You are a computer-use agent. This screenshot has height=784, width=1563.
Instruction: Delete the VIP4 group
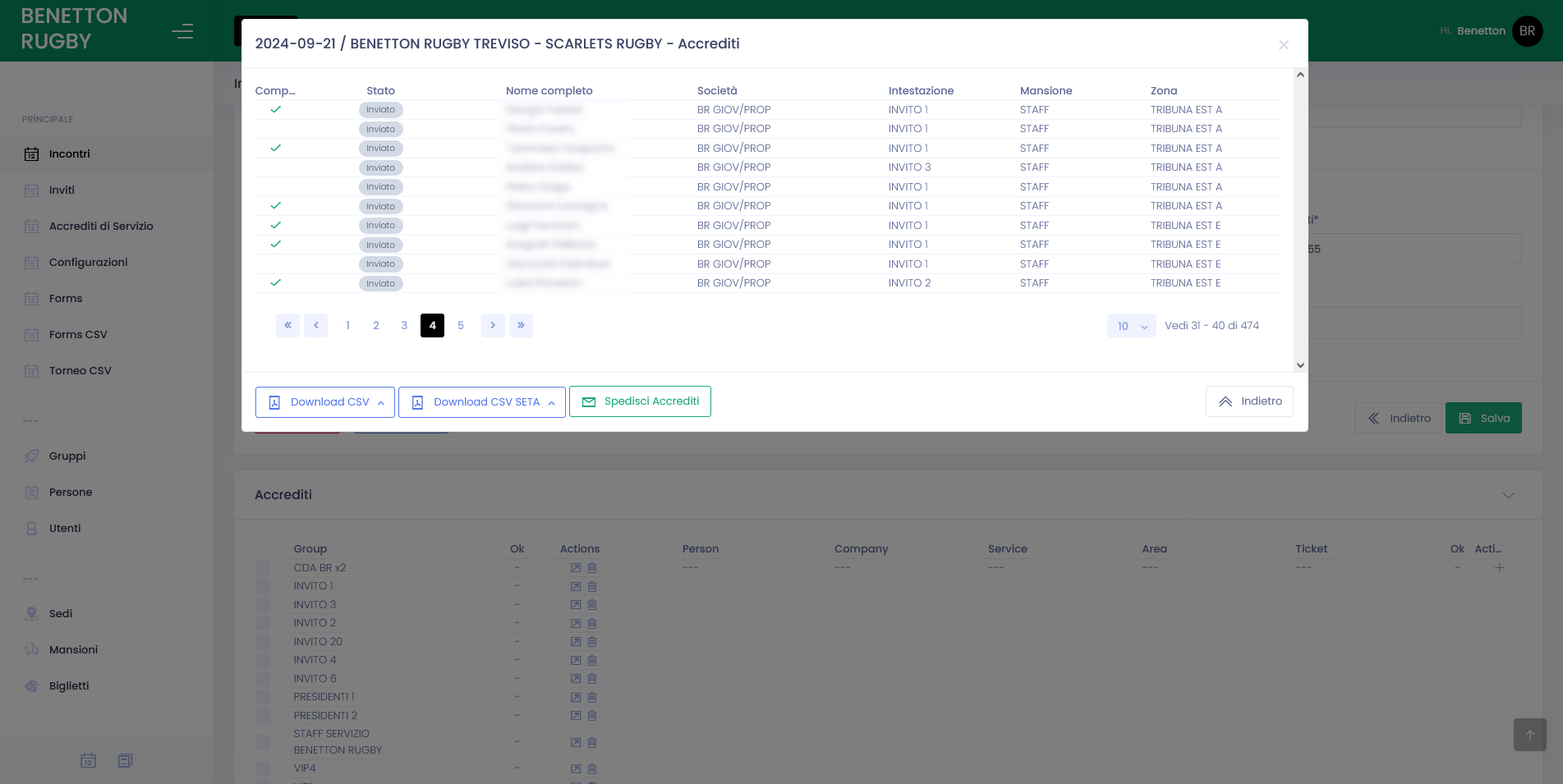[592, 769]
